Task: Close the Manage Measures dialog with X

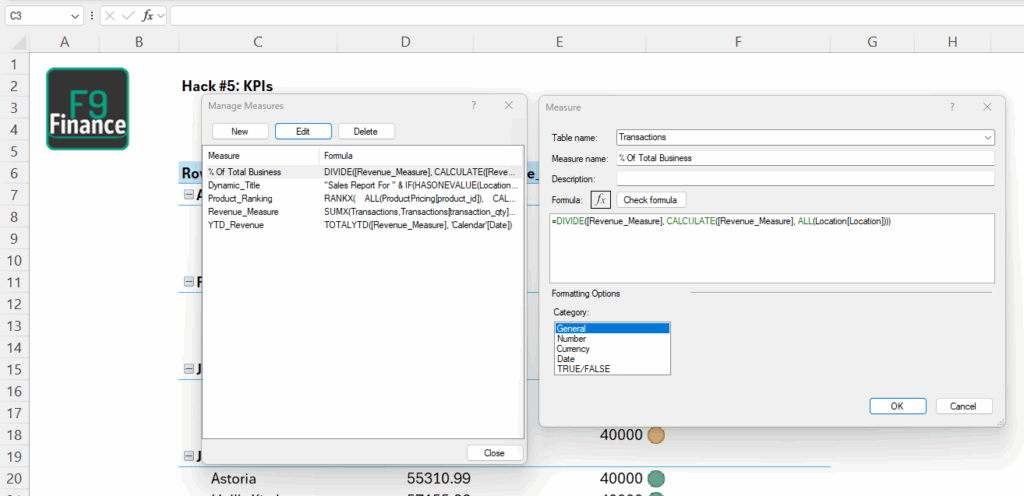Action: point(509,105)
